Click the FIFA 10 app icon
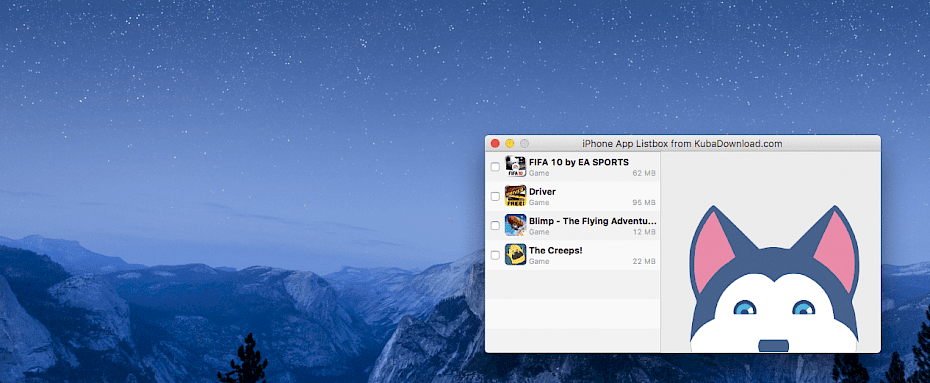This screenshot has height=383, width=930. click(x=515, y=167)
